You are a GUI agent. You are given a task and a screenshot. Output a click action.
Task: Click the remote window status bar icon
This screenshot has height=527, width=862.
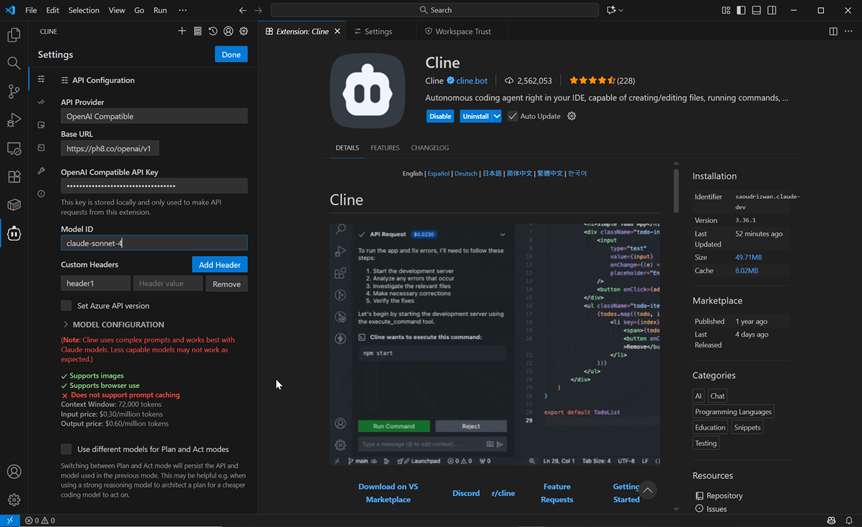pos(9,520)
